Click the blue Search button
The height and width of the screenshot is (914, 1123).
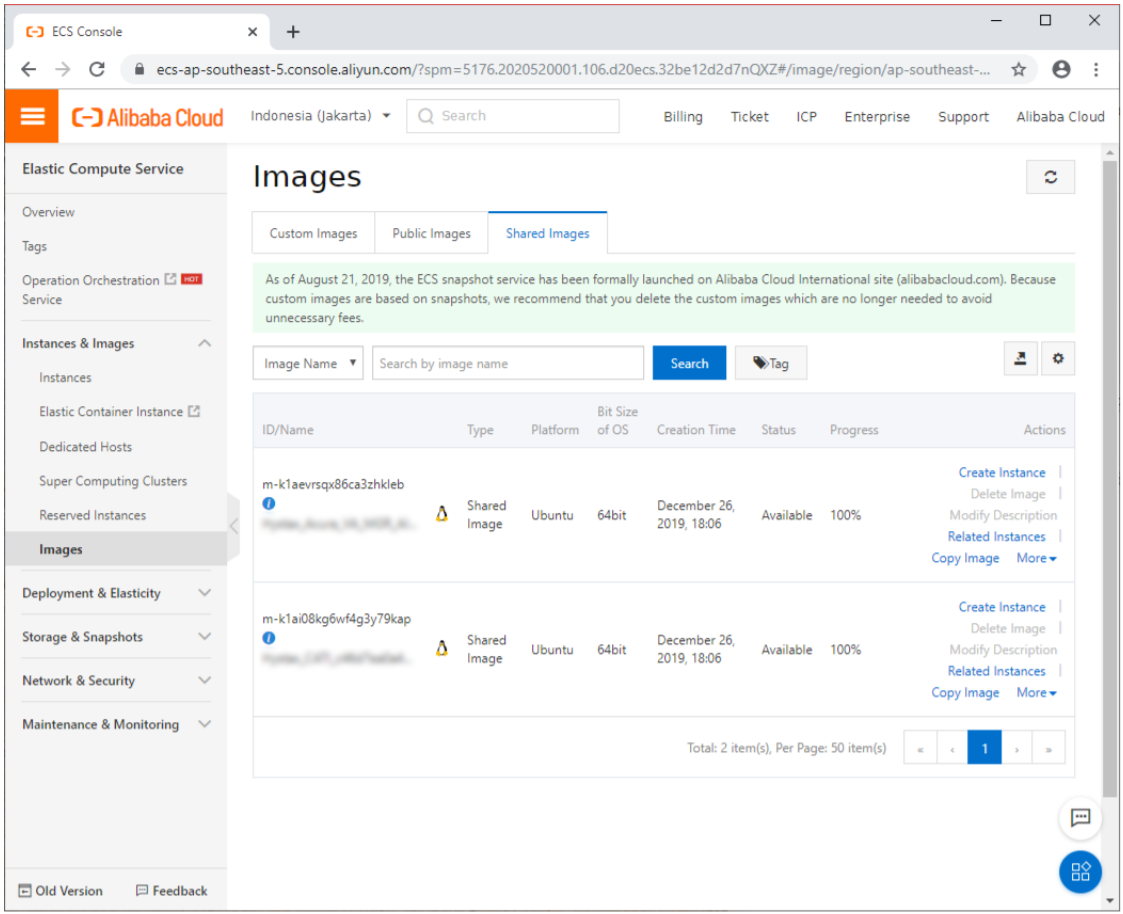click(689, 364)
